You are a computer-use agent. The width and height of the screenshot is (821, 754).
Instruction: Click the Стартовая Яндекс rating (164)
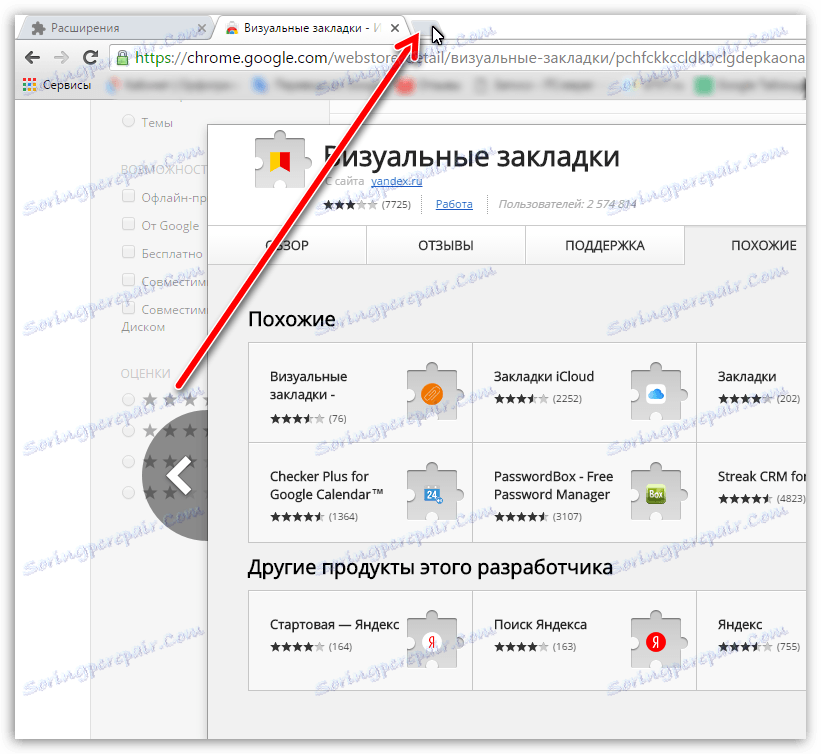pyautogui.click(x=311, y=647)
